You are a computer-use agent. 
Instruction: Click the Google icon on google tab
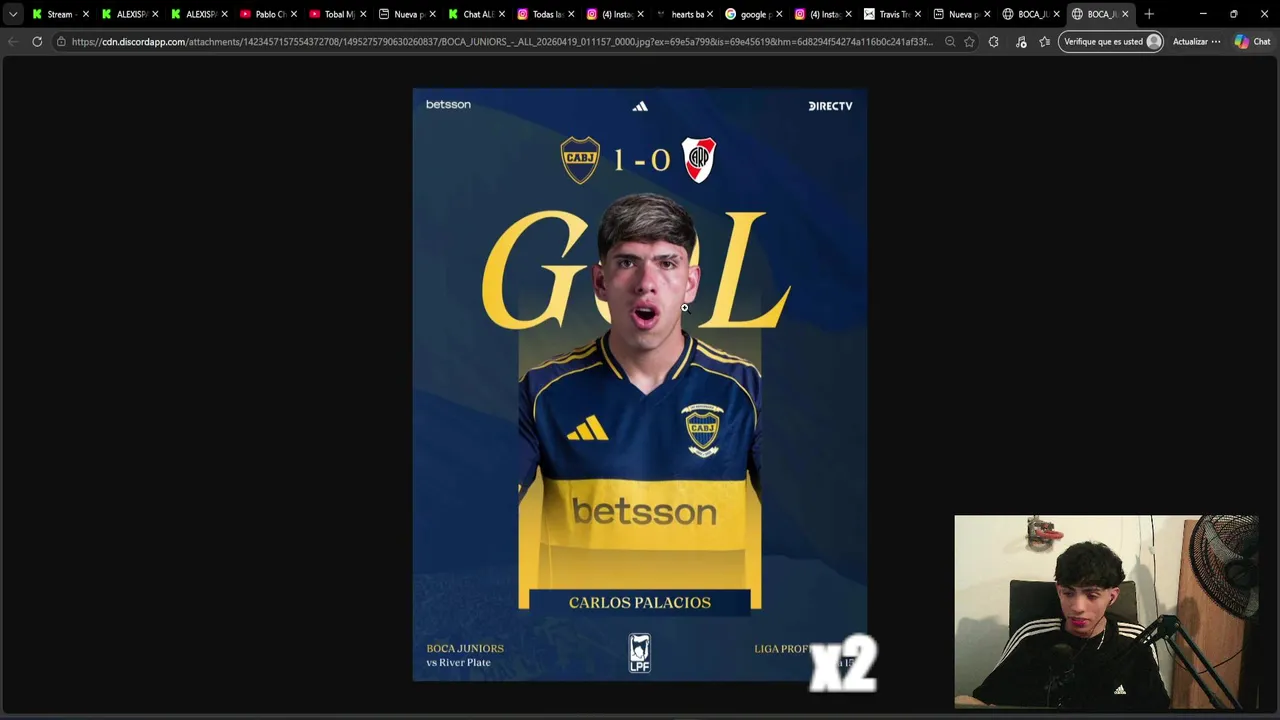730,14
